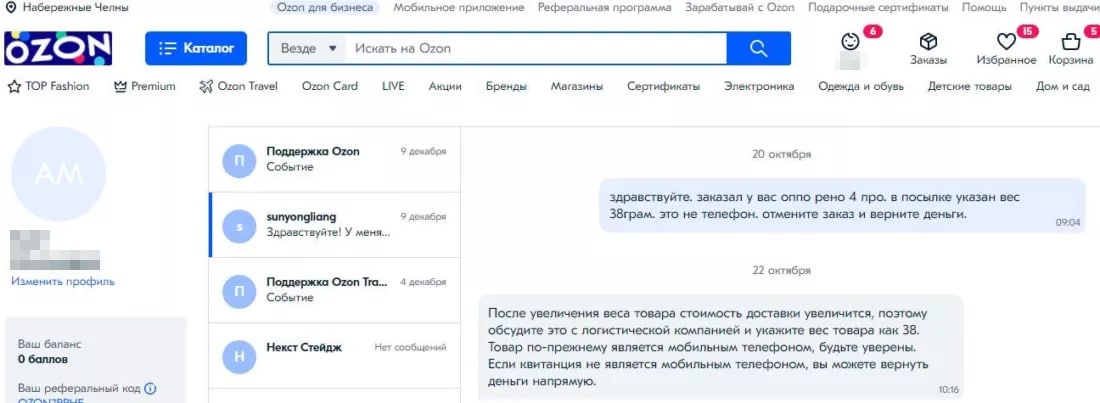This screenshot has height=403, width=1100.
Task: Click the magnifier search button
Action: [x=758, y=48]
